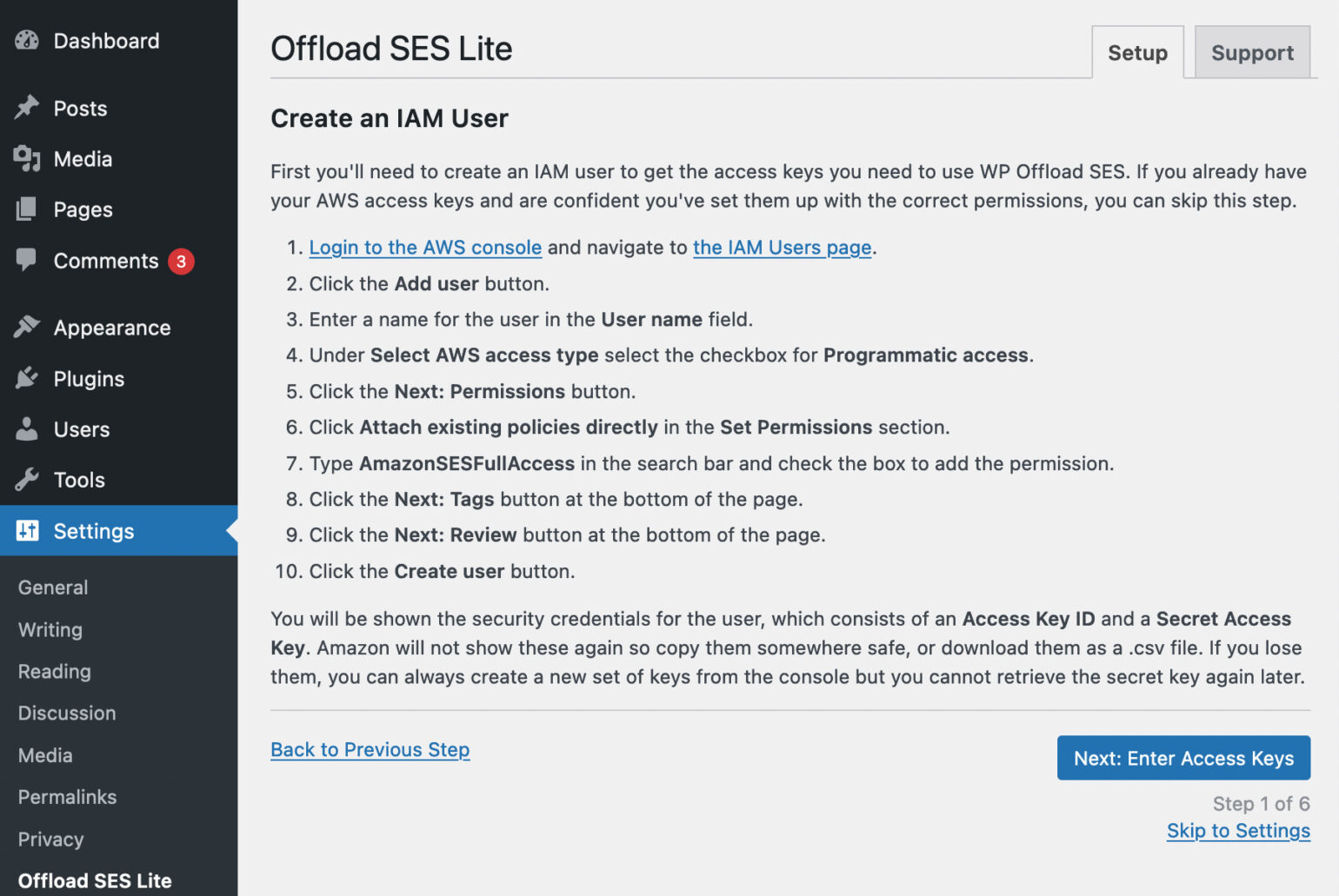This screenshot has width=1339, height=896.
Task: Select the Setup tab
Action: pyautogui.click(x=1137, y=52)
